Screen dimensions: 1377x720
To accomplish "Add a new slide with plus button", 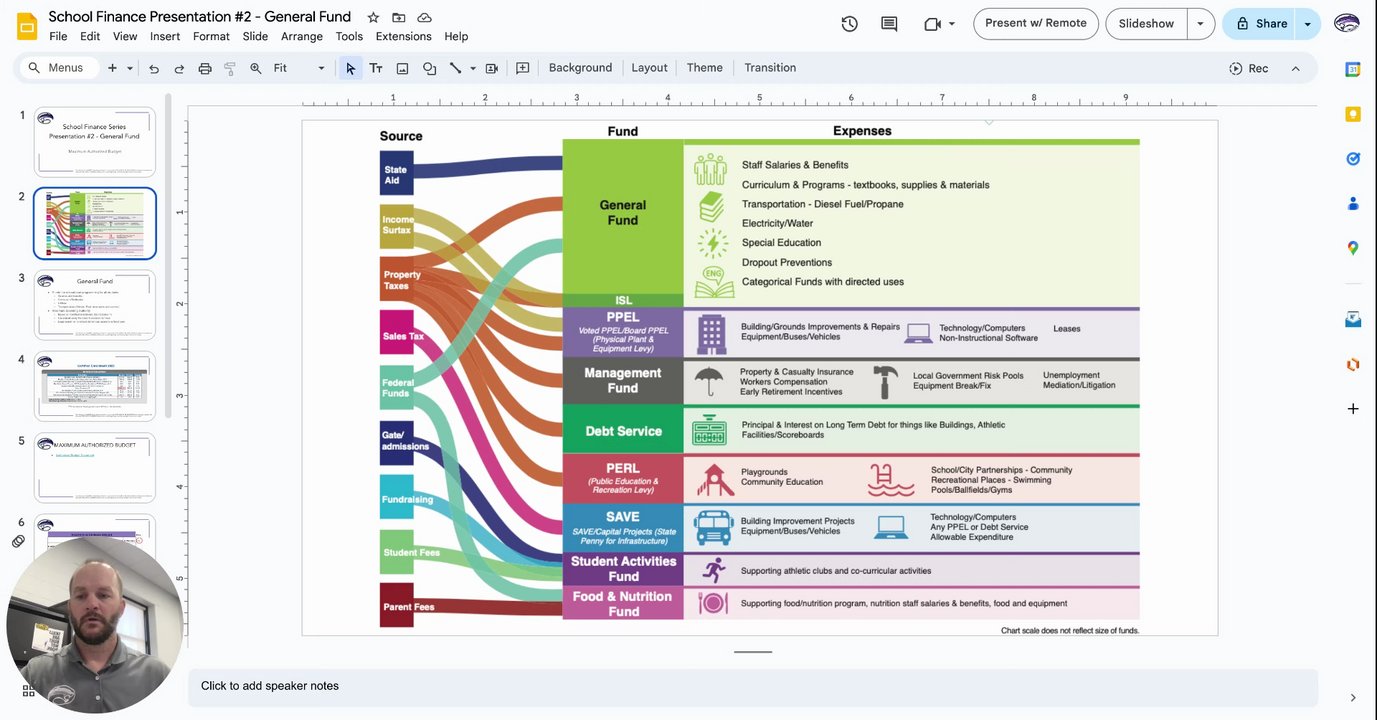I will point(112,68).
